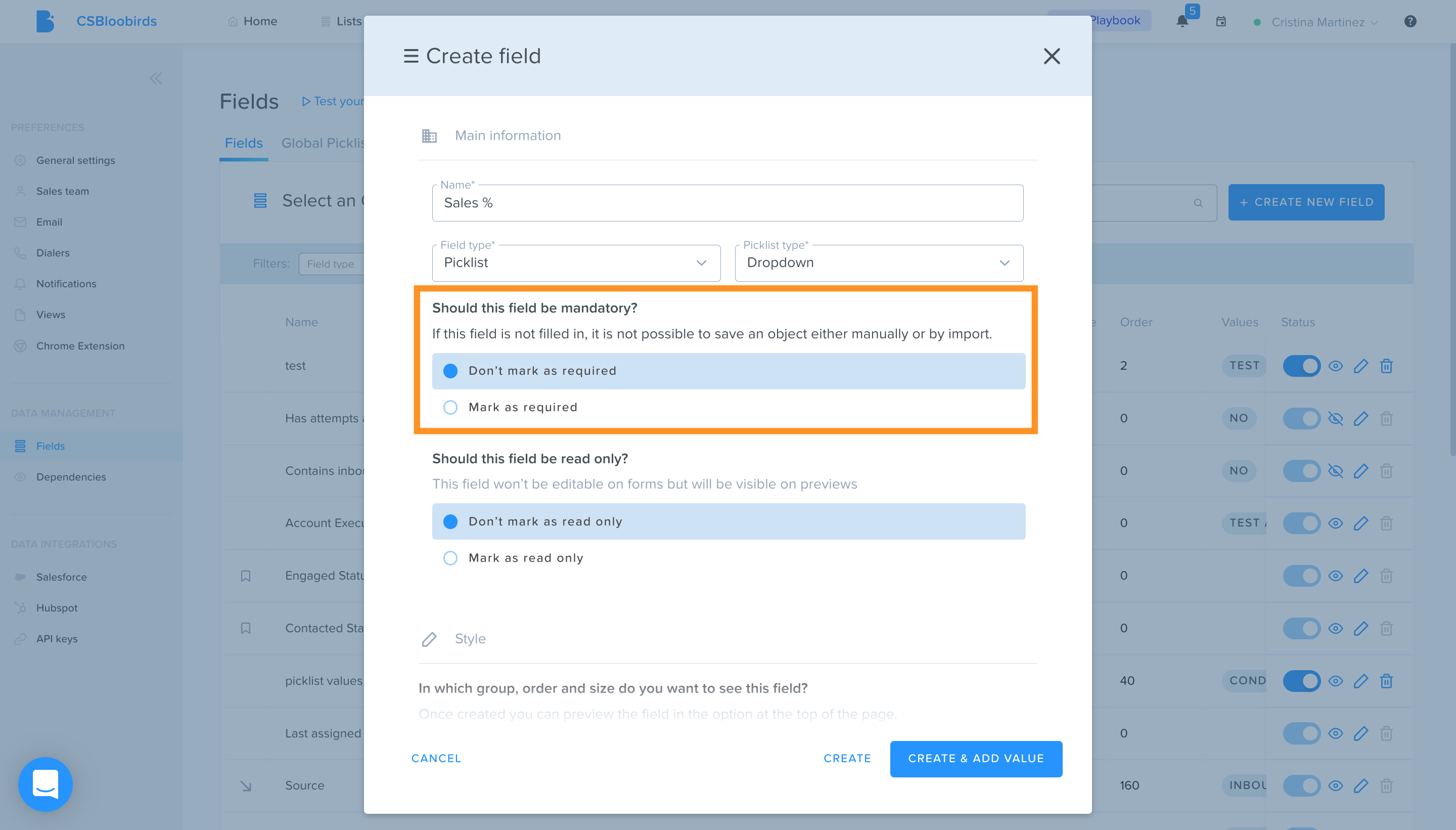The width and height of the screenshot is (1456, 830).
Task: Collapse the sidebar with double chevron
Action: point(156,79)
